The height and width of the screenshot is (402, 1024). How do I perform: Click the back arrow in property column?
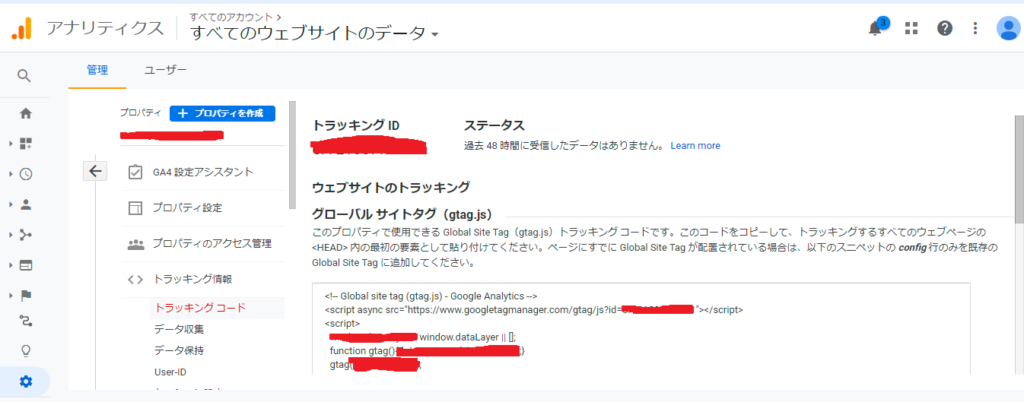(x=95, y=172)
